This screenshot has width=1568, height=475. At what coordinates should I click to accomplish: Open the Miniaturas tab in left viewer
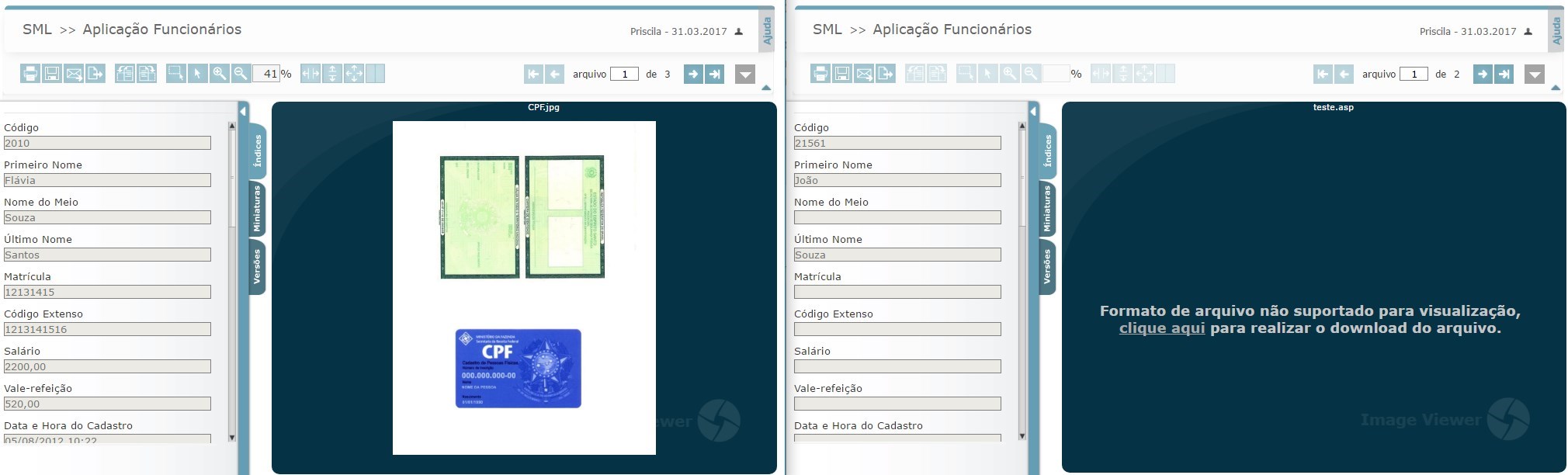(x=257, y=208)
